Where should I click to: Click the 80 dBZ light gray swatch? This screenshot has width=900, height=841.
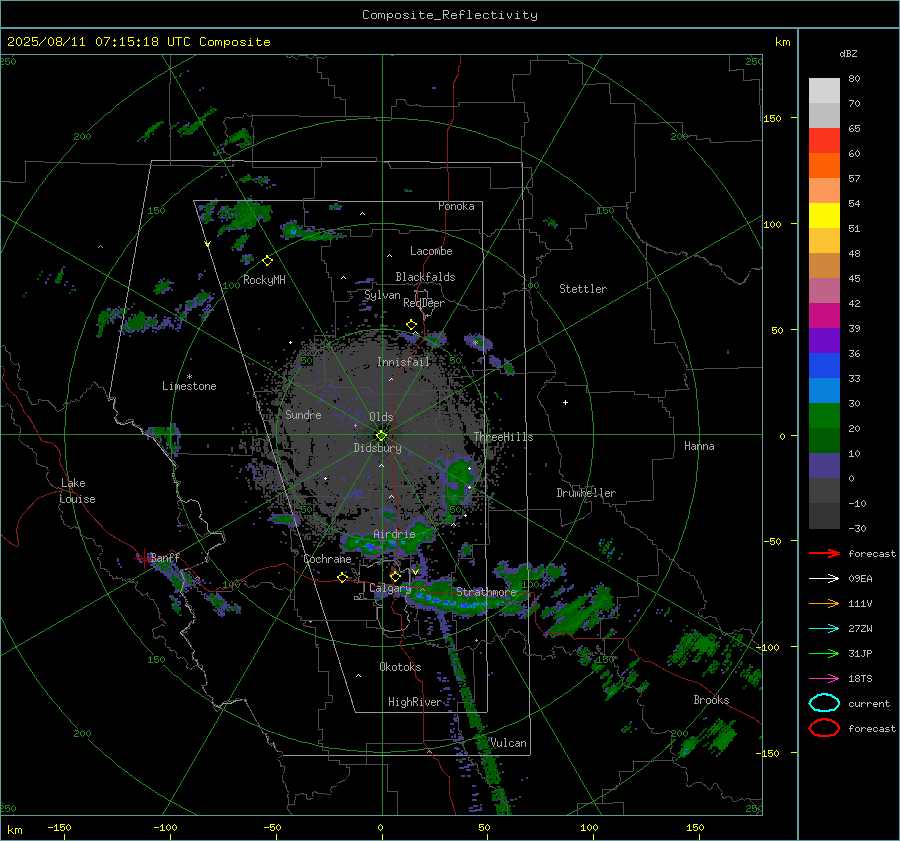click(x=824, y=90)
